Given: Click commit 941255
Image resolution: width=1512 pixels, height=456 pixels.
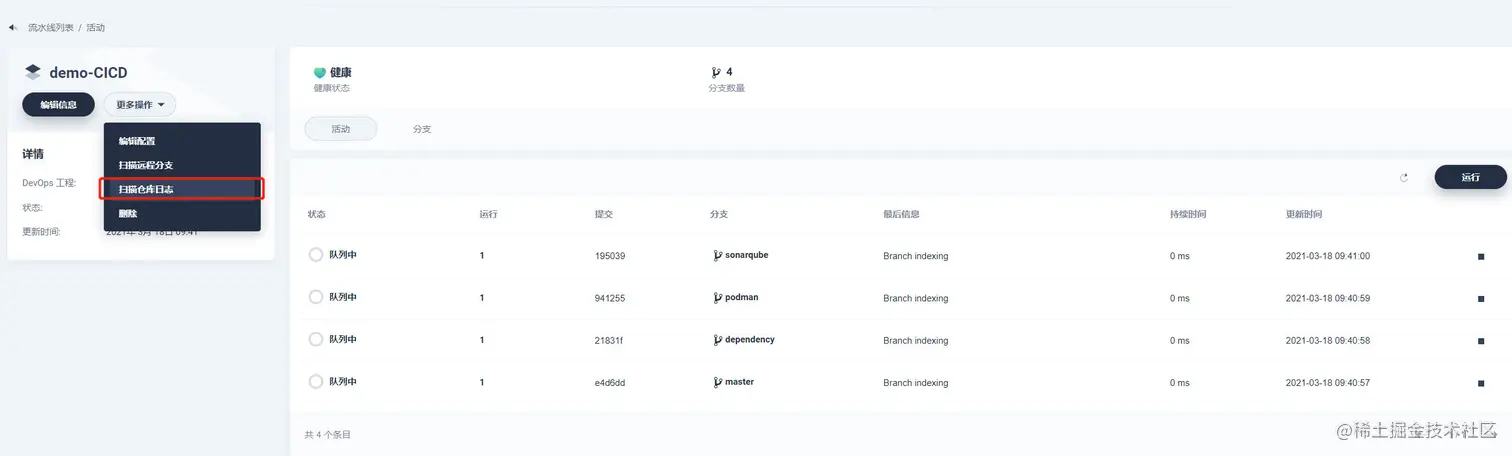Looking at the screenshot, I should click(610, 298).
